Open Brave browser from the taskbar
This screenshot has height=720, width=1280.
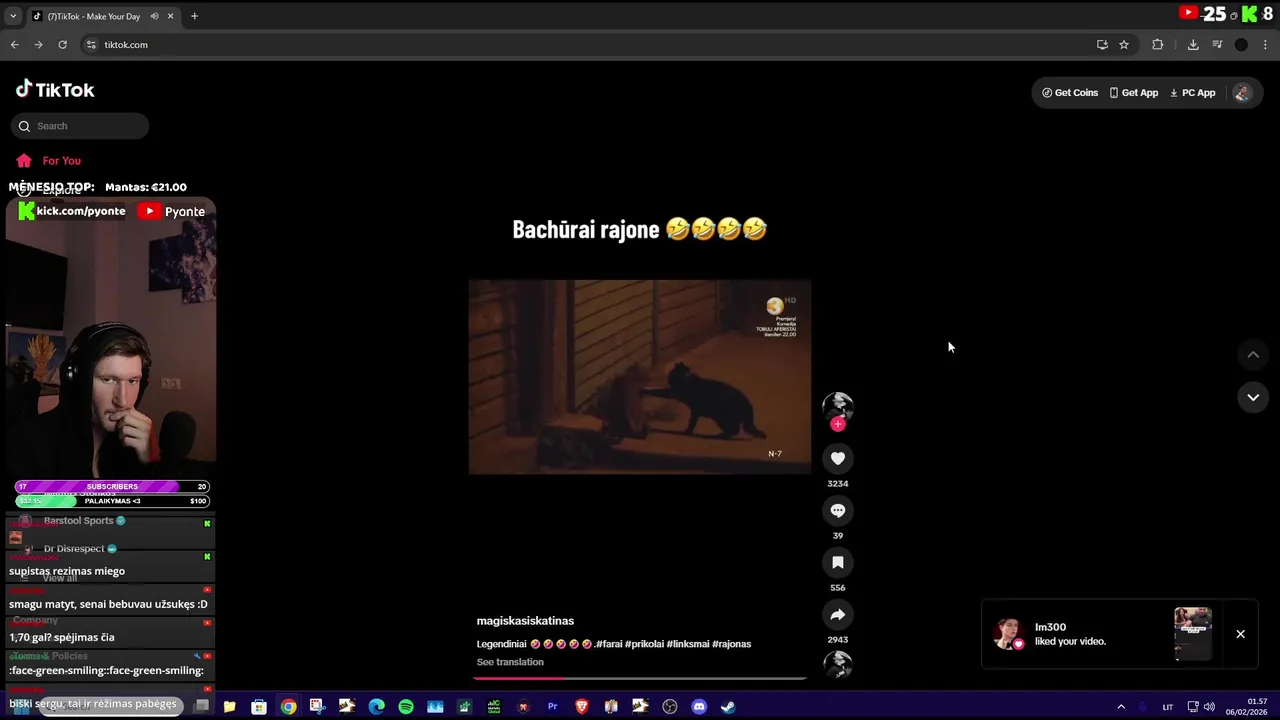(x=582, y=706)
